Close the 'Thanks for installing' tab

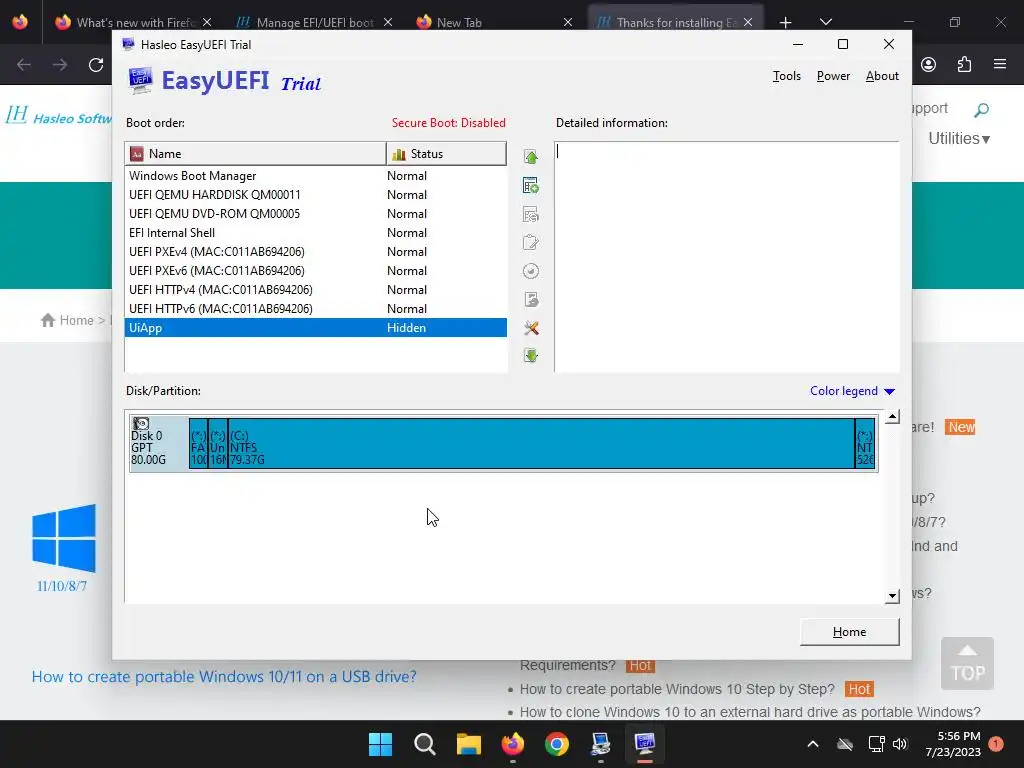pyautogui.click(x=748, y=22)
